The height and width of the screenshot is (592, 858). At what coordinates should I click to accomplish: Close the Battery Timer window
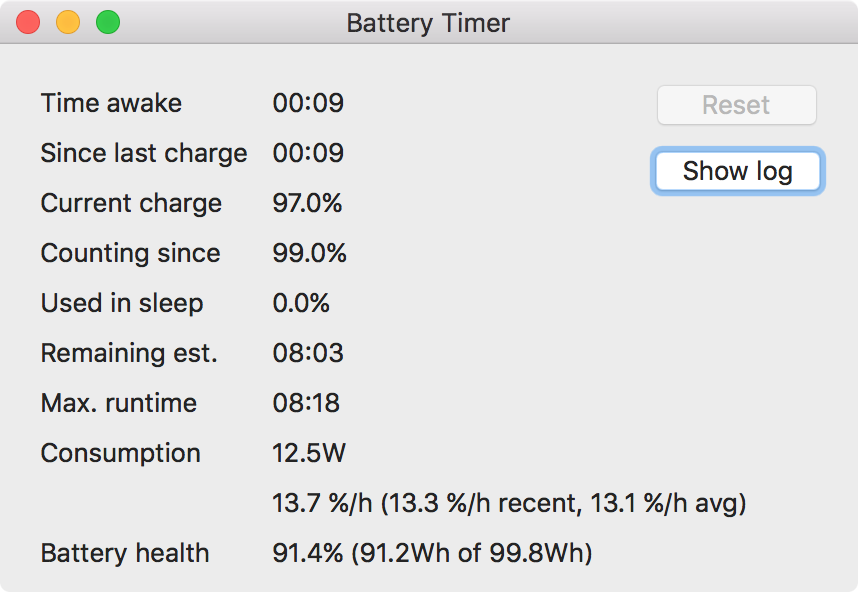coord(28,22)
